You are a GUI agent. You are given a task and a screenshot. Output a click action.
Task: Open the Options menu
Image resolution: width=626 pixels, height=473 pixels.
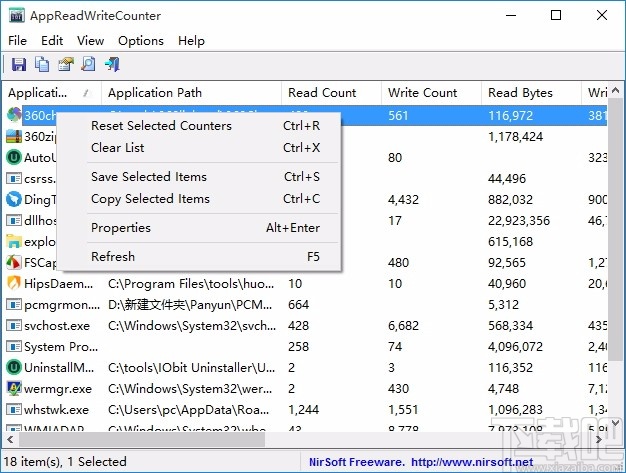[141, 41]
